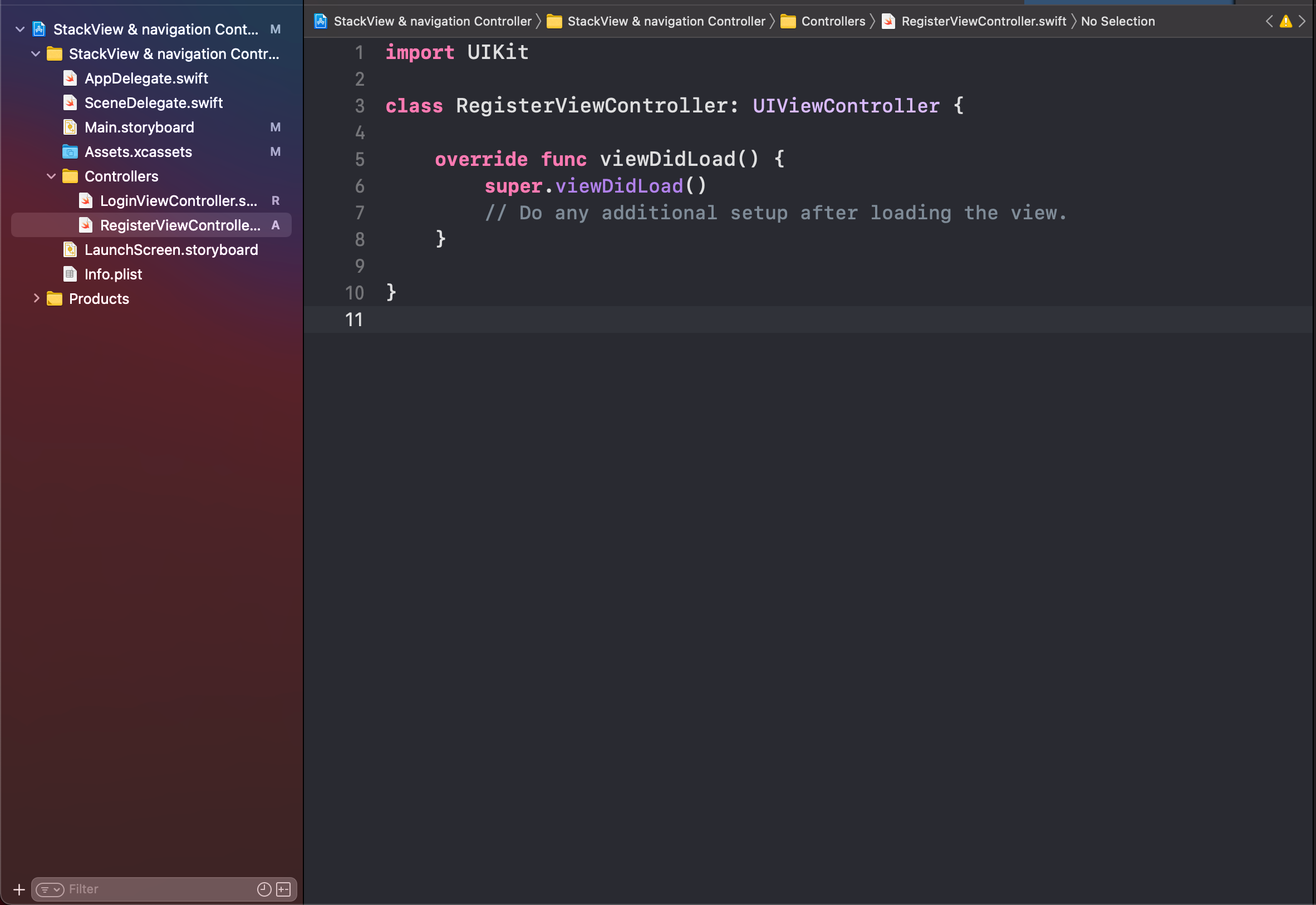
Task: Collapse the Controllers folder disclosure arrow
Action: [x=51, y=176]
